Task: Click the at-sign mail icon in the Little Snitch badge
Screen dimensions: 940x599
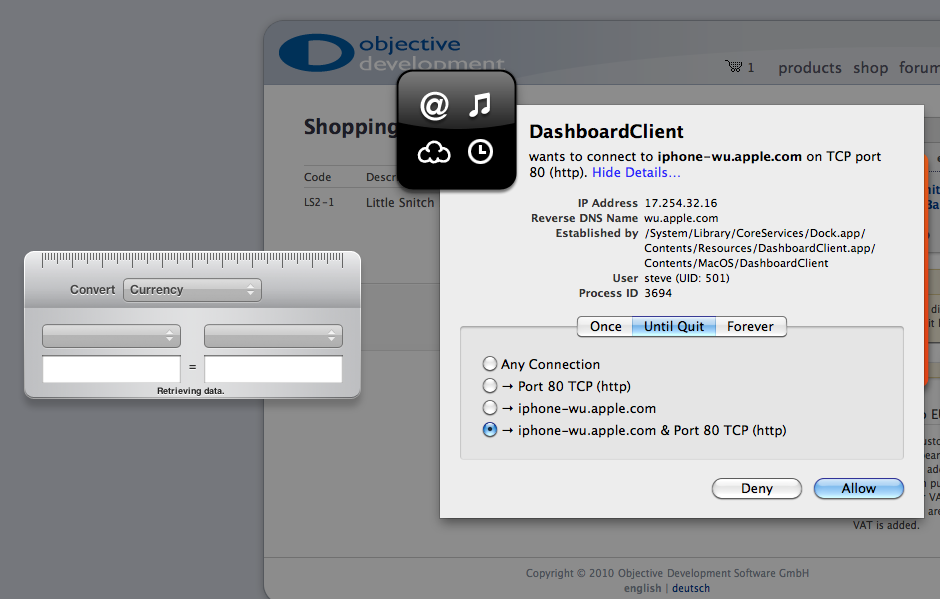Action: click(434, 106)
